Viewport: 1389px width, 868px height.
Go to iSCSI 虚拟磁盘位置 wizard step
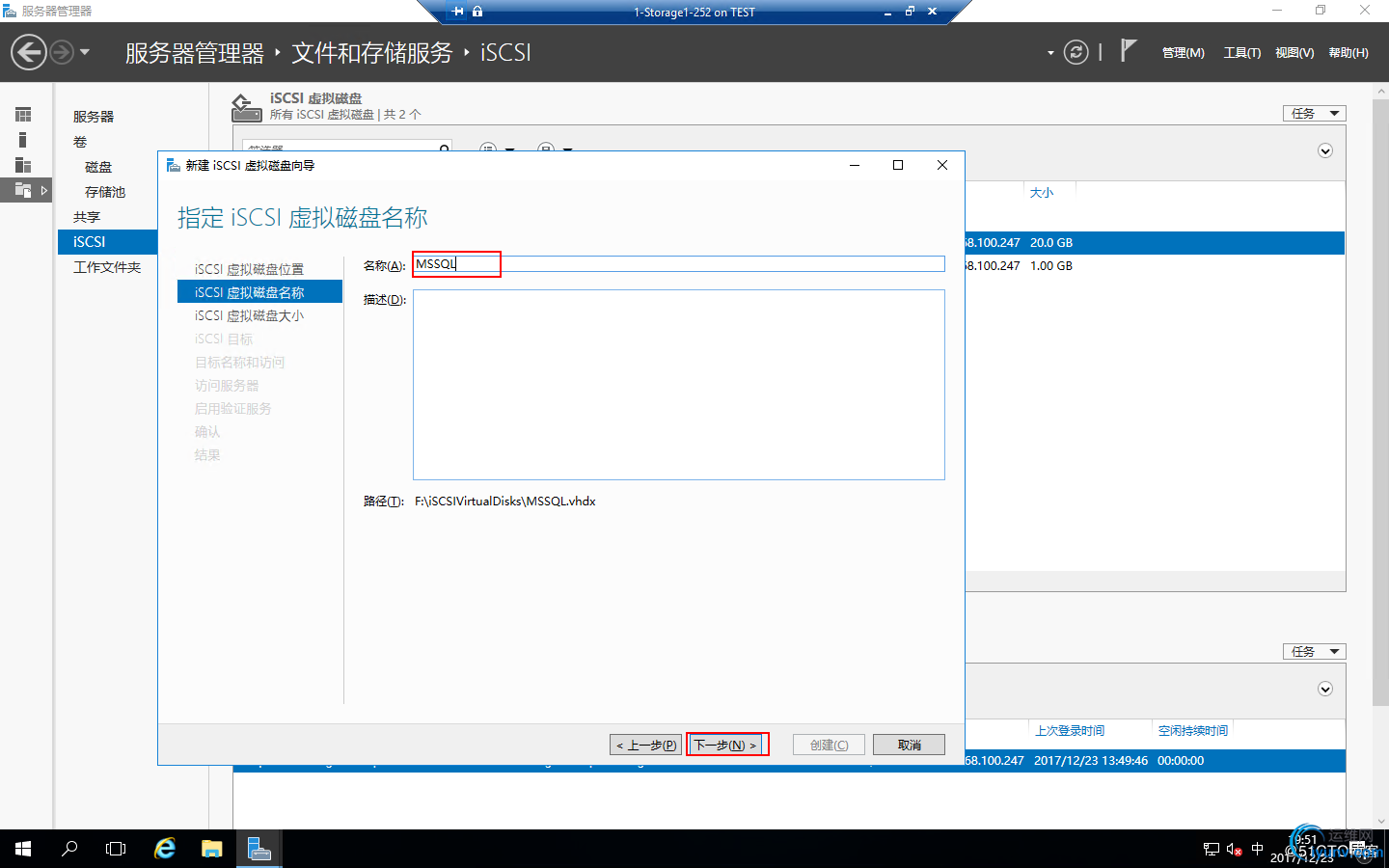point(249,269)
